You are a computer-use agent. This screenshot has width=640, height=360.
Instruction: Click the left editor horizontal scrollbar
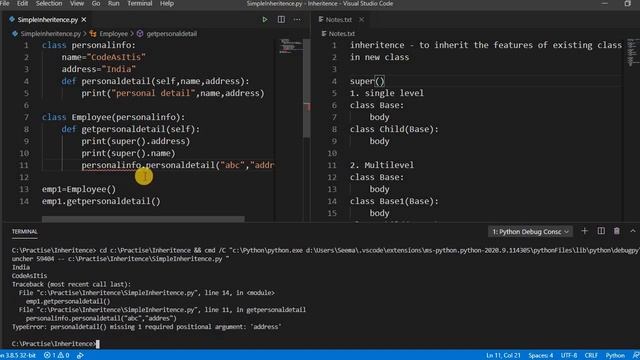143,219
